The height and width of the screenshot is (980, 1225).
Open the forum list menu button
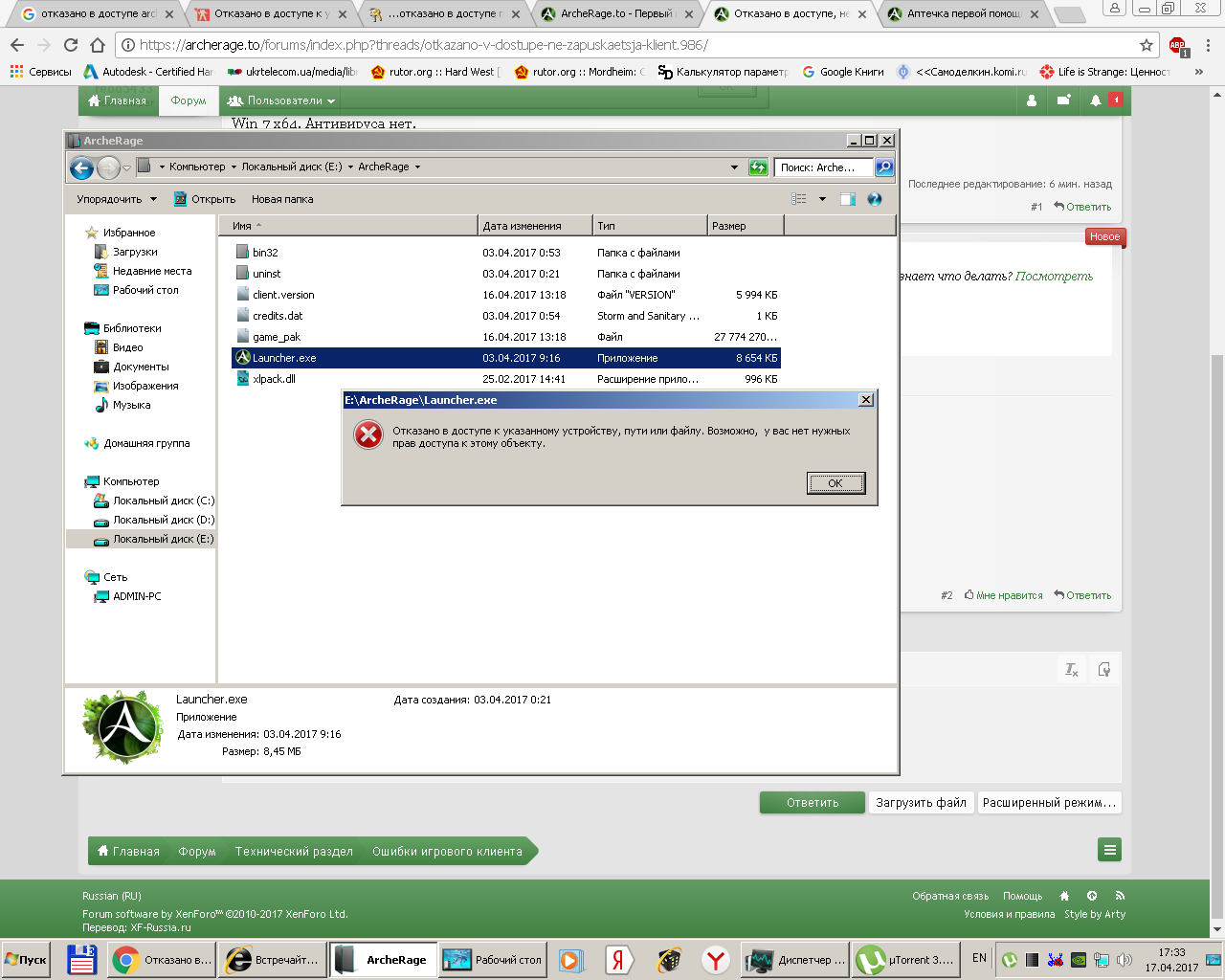click(1109, 850)
